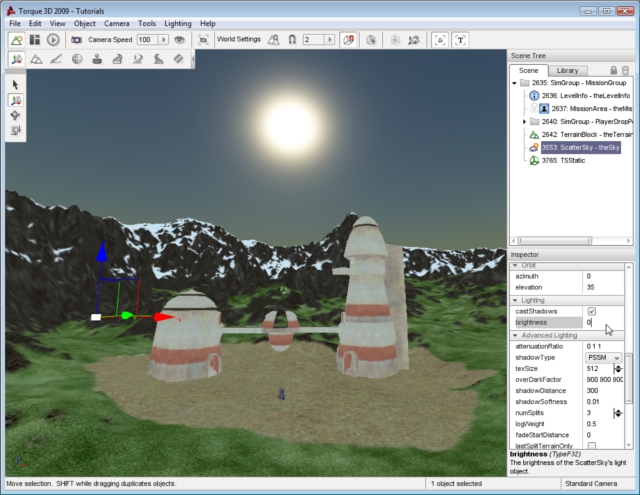
Task: Click the lock icon in Scene Tree
Action: (x=613, y=71)
